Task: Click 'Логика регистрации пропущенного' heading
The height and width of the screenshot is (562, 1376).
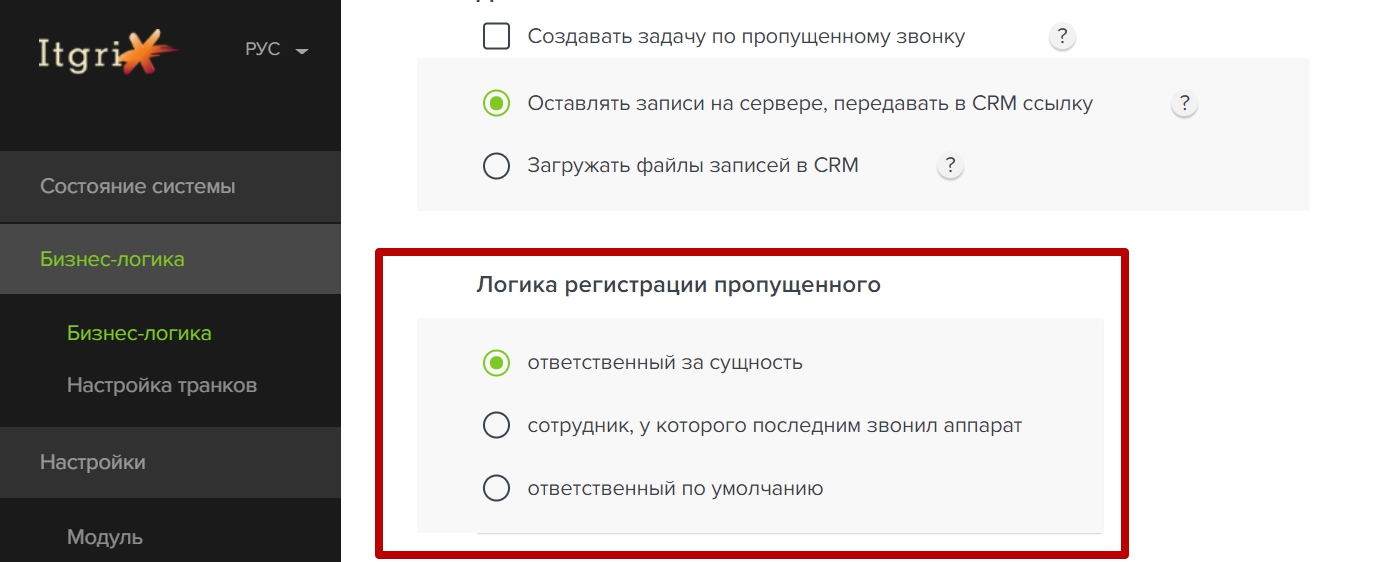Action: 678,285
